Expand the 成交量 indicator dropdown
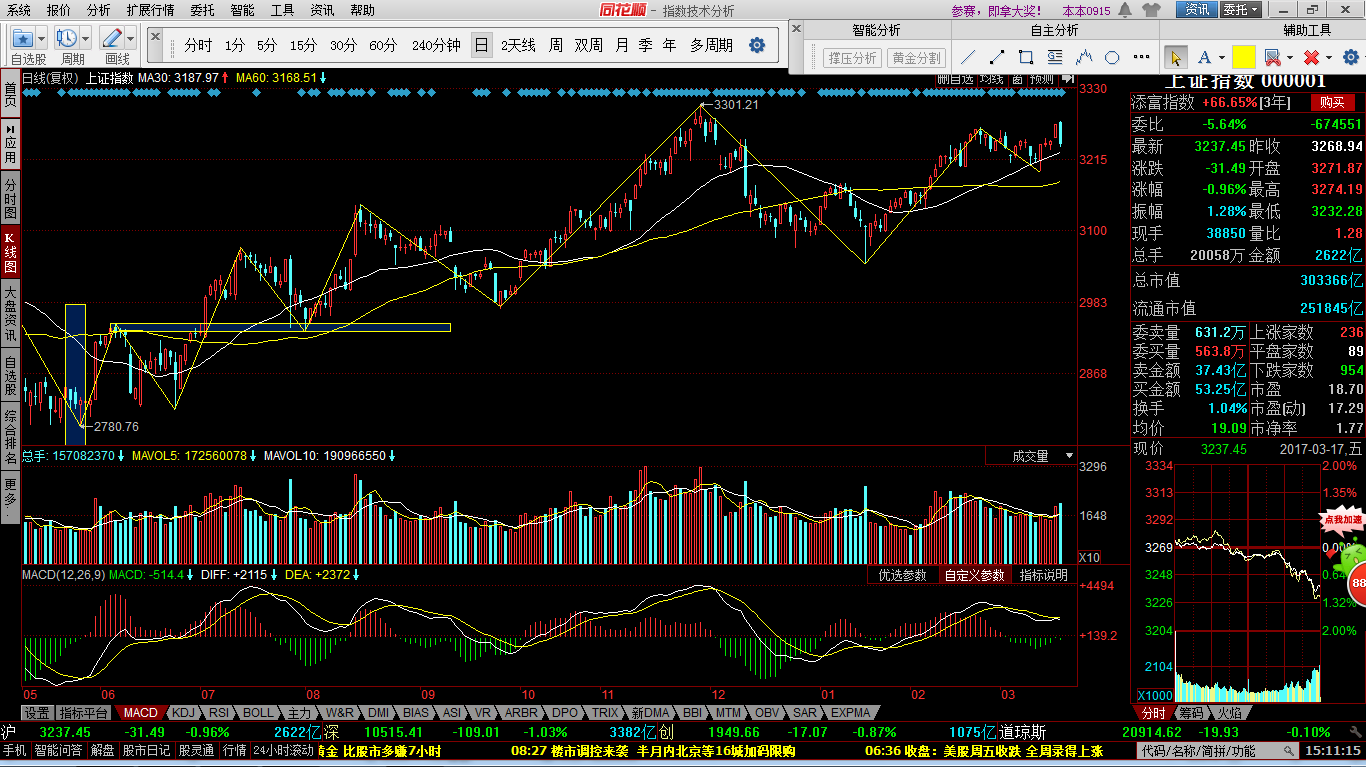 tap(1070, 456)
